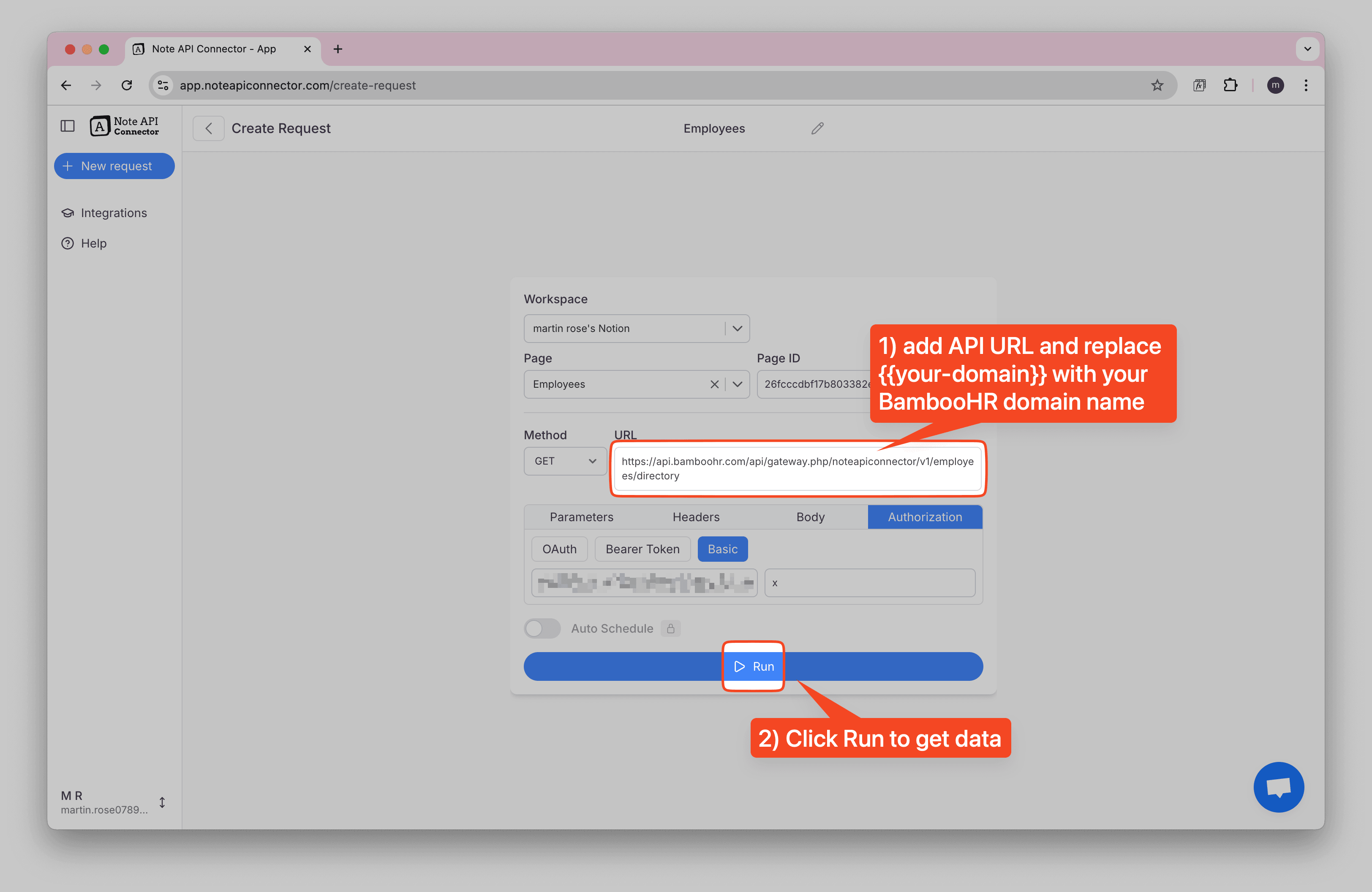Image resolution: width=1372 pixels, height=892 pixels.
Task: Open a new browser tab
Action: [338, 49]
